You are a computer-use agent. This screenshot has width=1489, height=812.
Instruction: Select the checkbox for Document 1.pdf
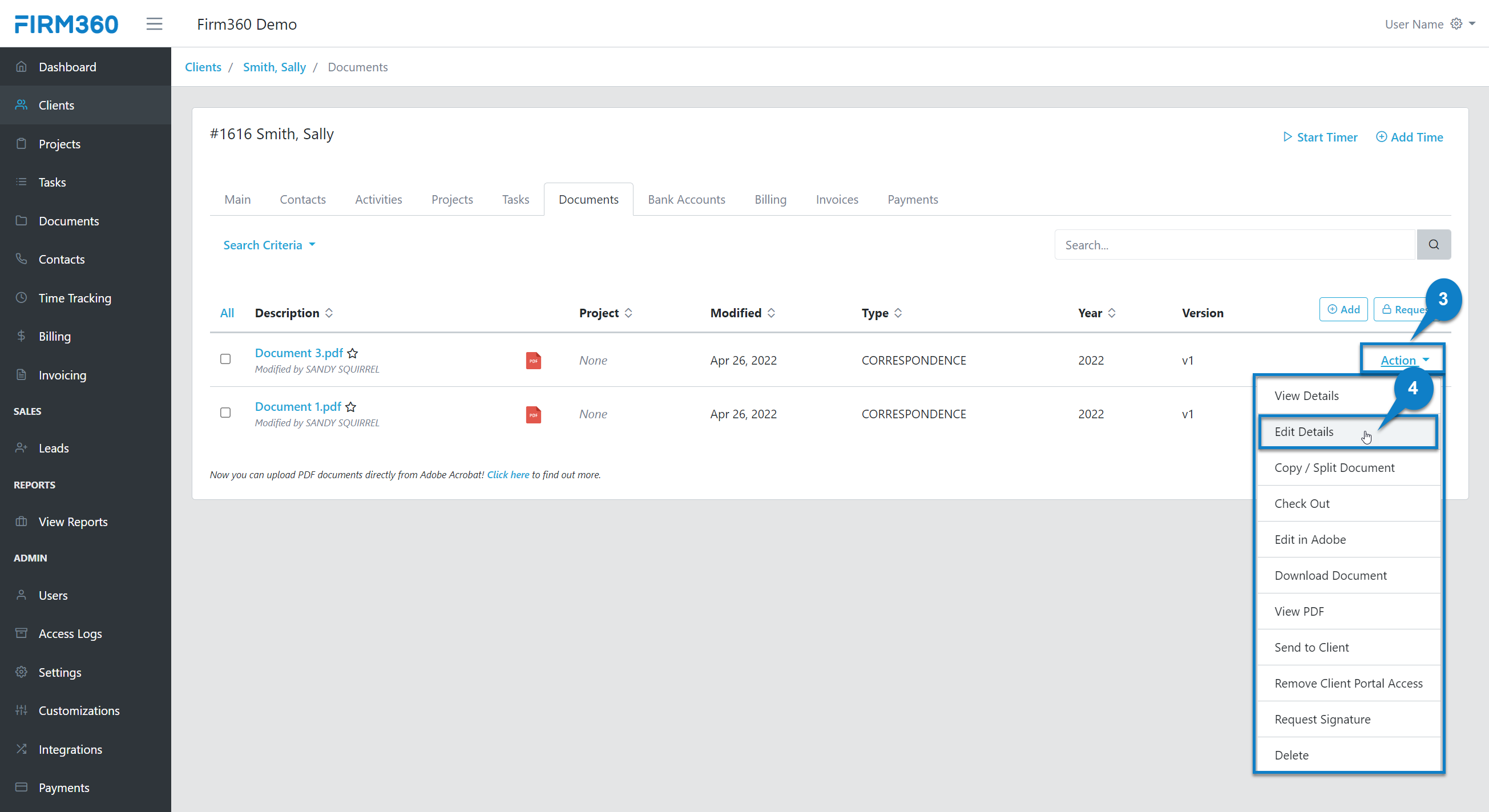pyautogui.click(x=225, y=412)
